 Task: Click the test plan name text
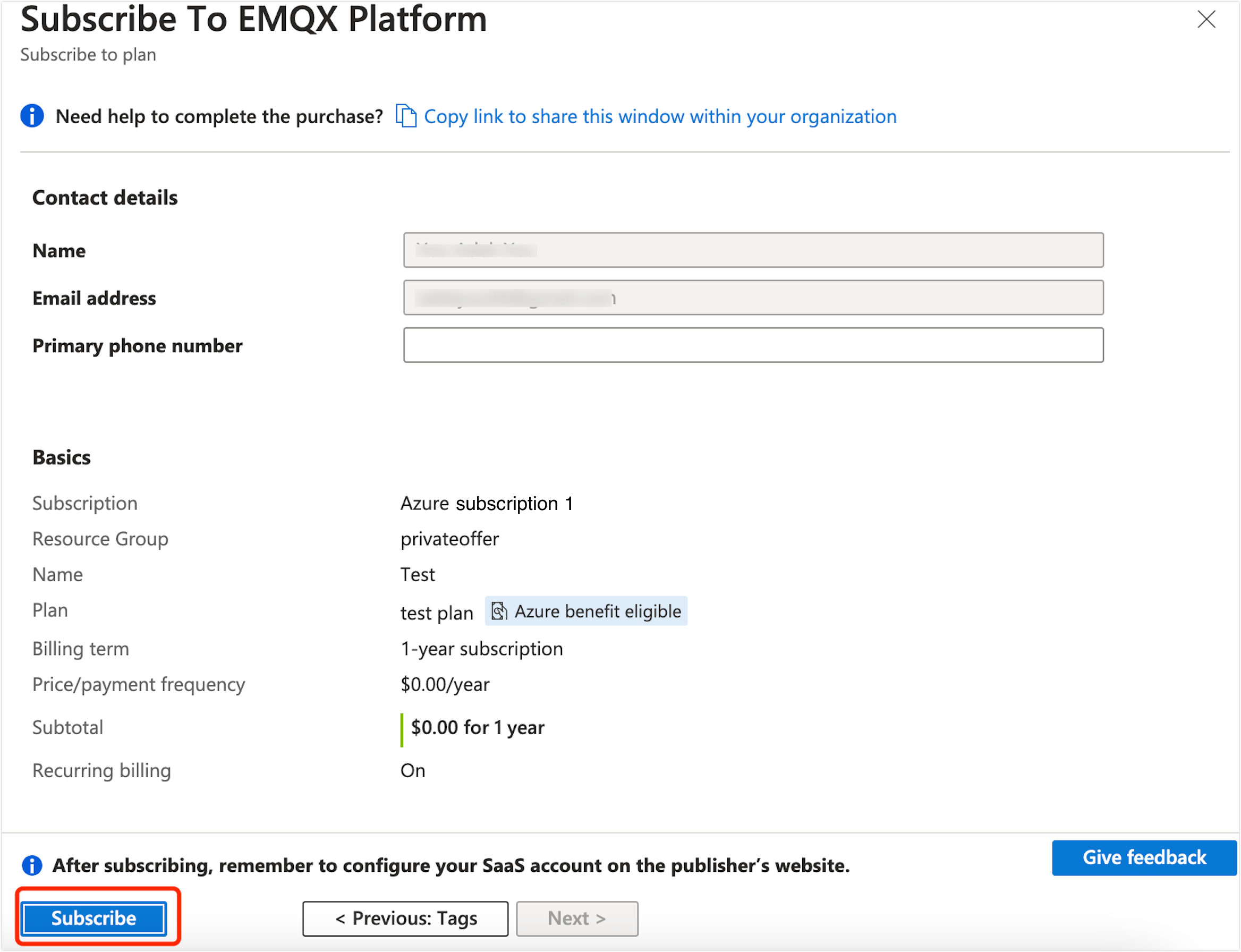click(x=436, y=613)
